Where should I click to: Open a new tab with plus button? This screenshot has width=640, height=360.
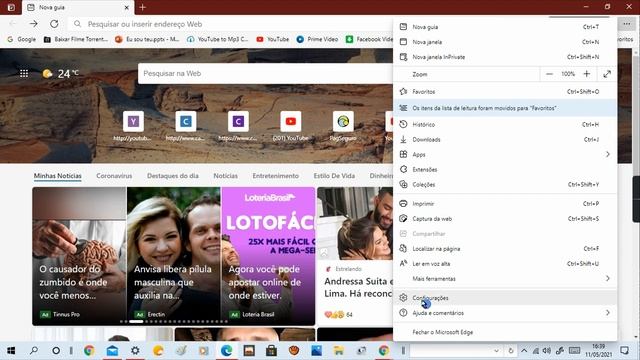tap(142, 7)
